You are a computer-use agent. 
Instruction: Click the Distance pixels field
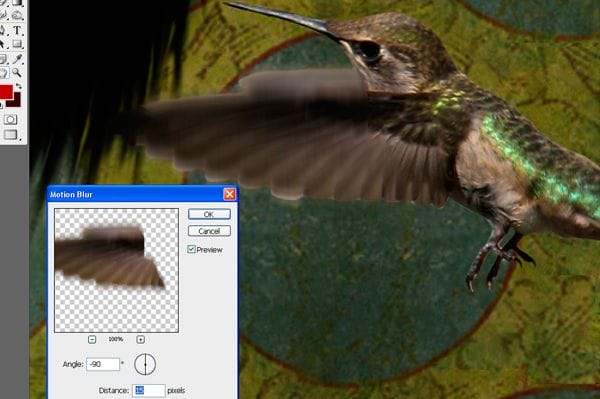point(149,391)
